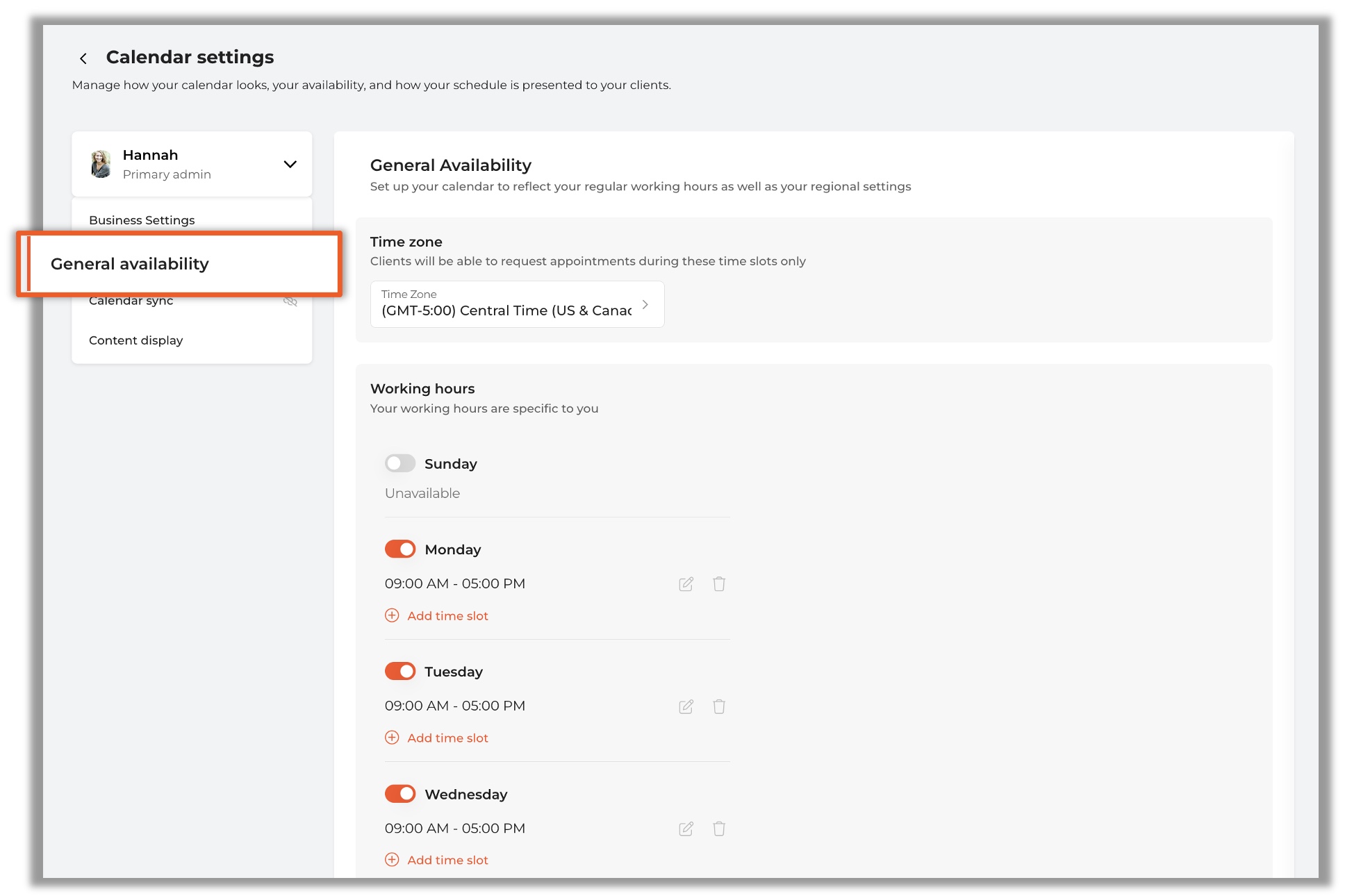Click the General Availability heading
The image size is (1345, 896).
[x=451, y=165]
